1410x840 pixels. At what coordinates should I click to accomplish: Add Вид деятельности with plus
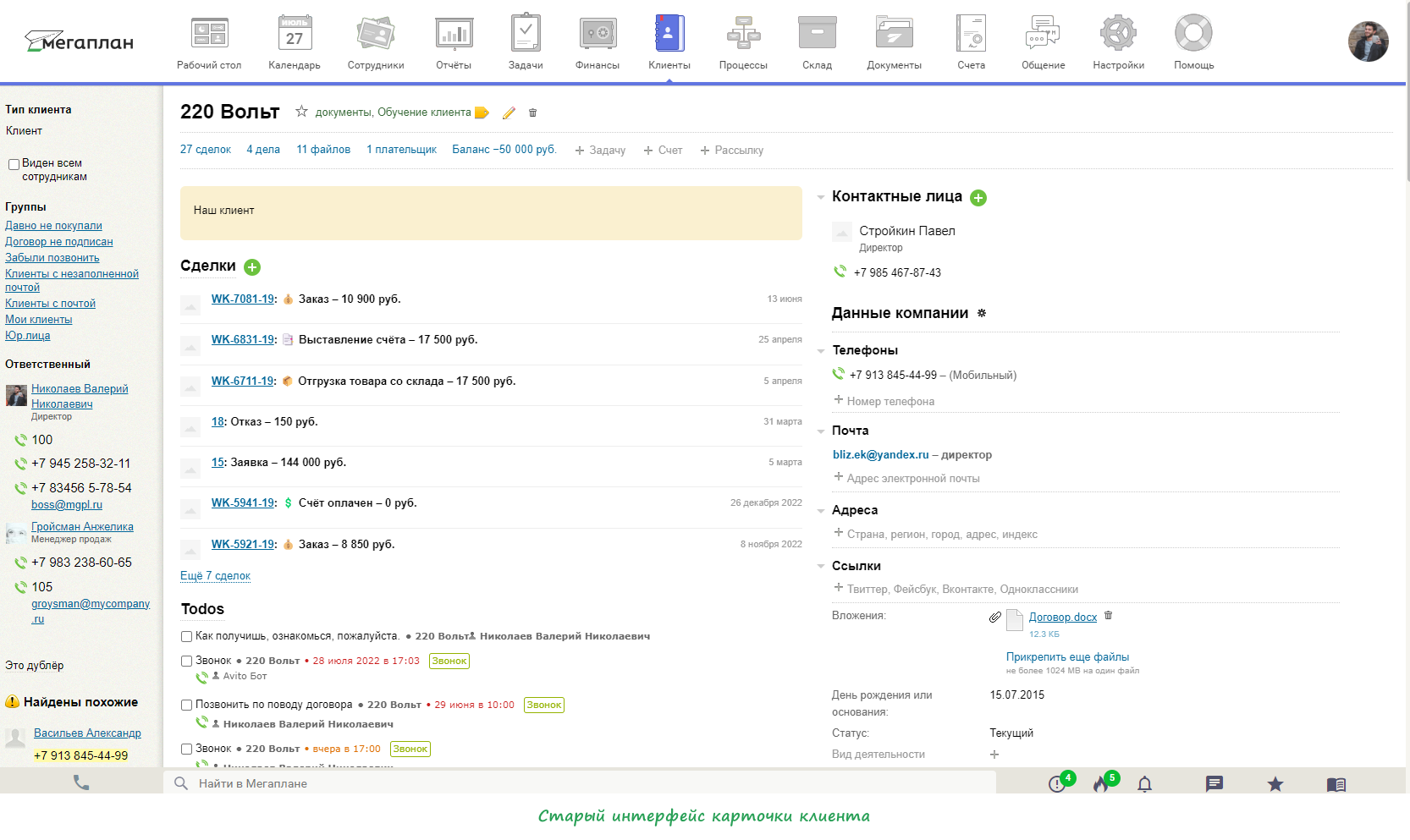[x=994, y=755]
